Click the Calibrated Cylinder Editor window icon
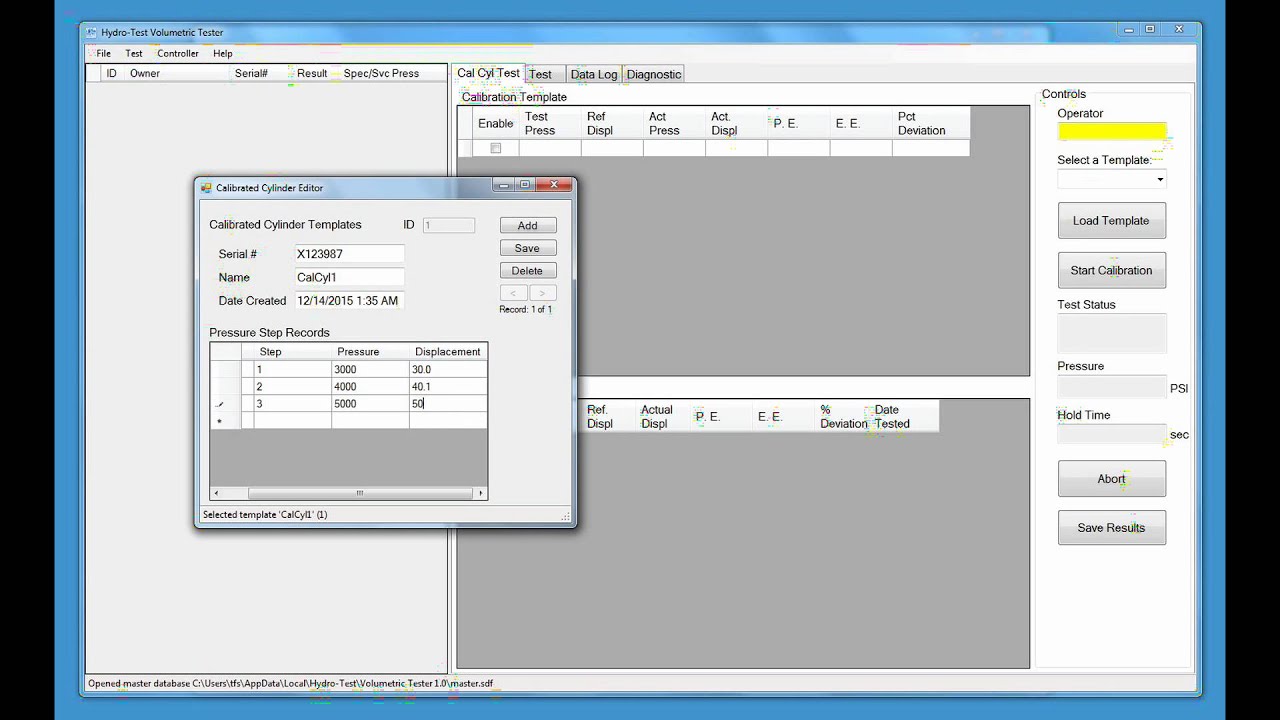Image resolution: width=1280 pixels, height=720 pixels. click(206, 188)
